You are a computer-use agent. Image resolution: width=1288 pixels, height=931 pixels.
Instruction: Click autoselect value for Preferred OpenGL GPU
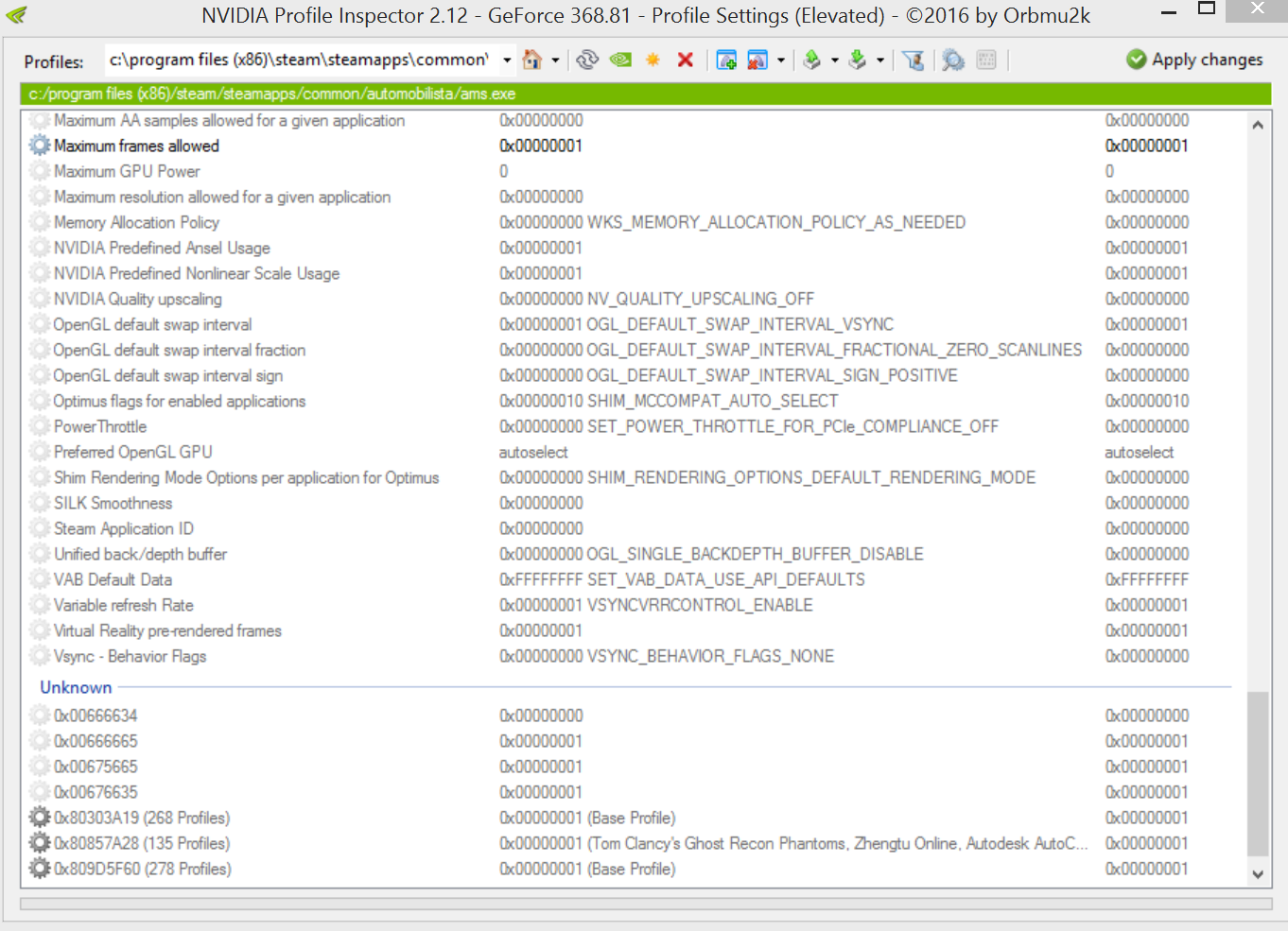(533, 452)
